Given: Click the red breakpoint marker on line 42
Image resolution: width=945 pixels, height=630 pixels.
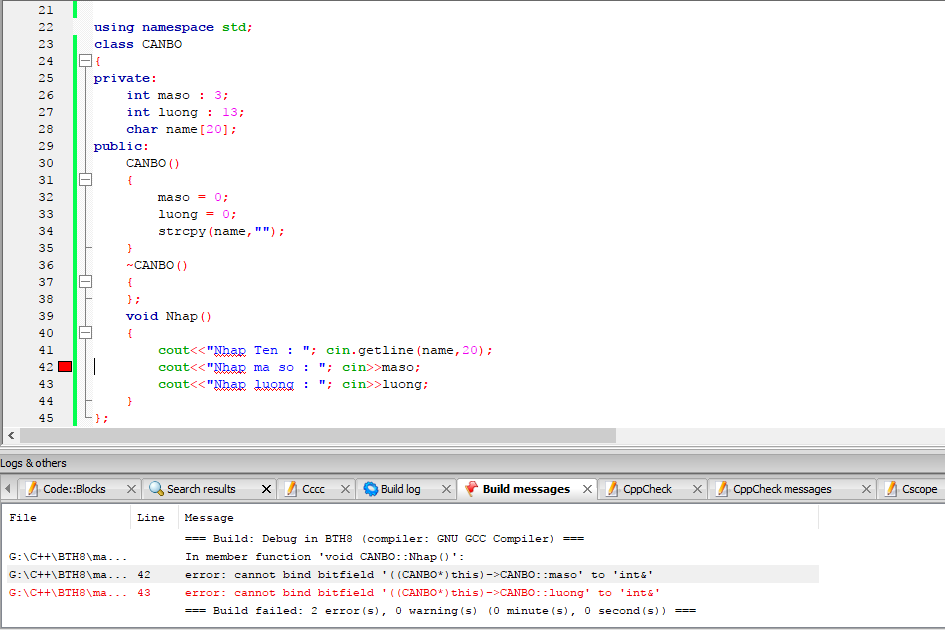Looking at the screenshot, I should coord(65,367).
